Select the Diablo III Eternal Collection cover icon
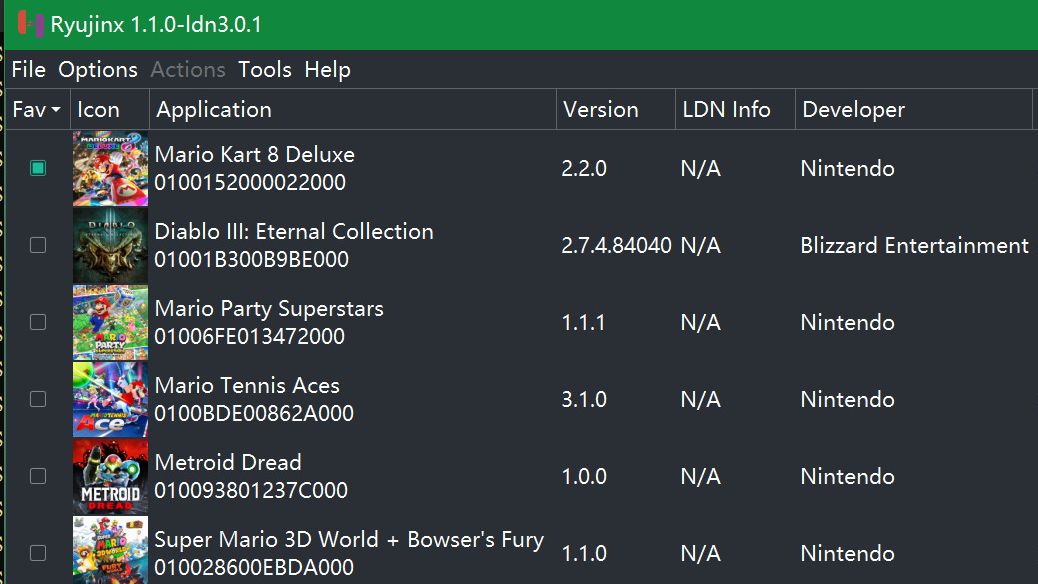This screenshot has width=1038, height=584. 111,245
